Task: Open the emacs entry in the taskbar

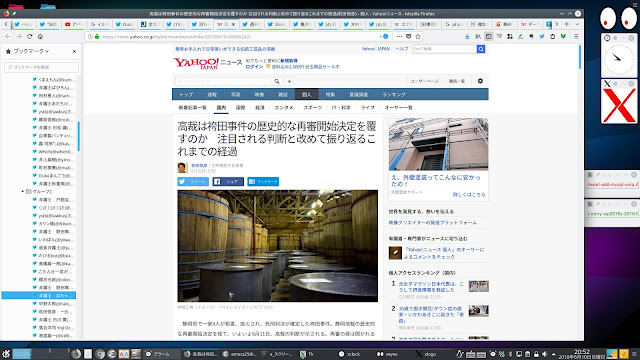Action: [x=239, y=354]
